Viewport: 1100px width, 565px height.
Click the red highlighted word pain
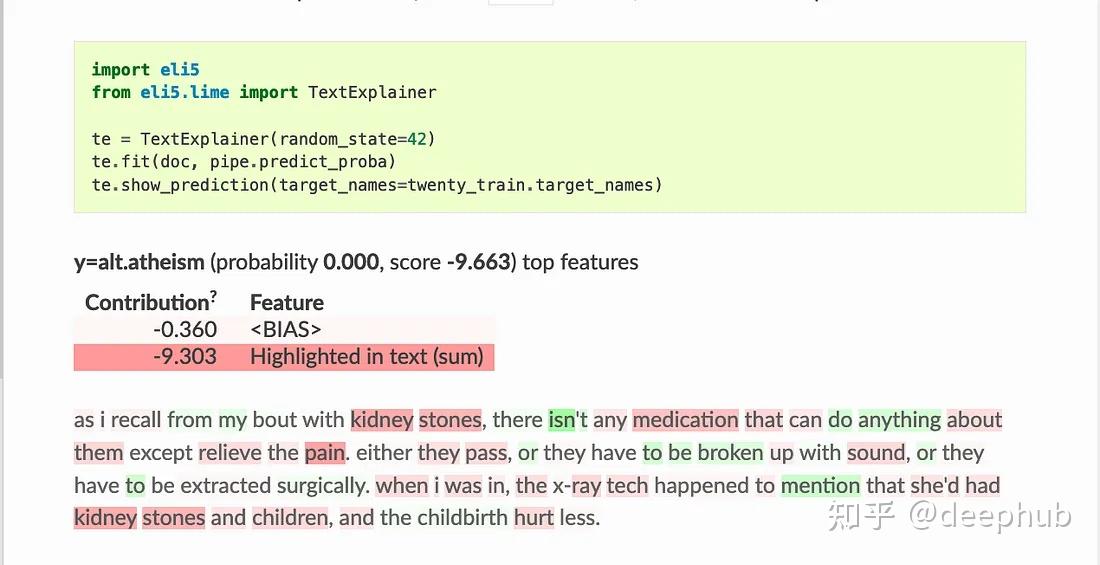click(x=324, y=453)
